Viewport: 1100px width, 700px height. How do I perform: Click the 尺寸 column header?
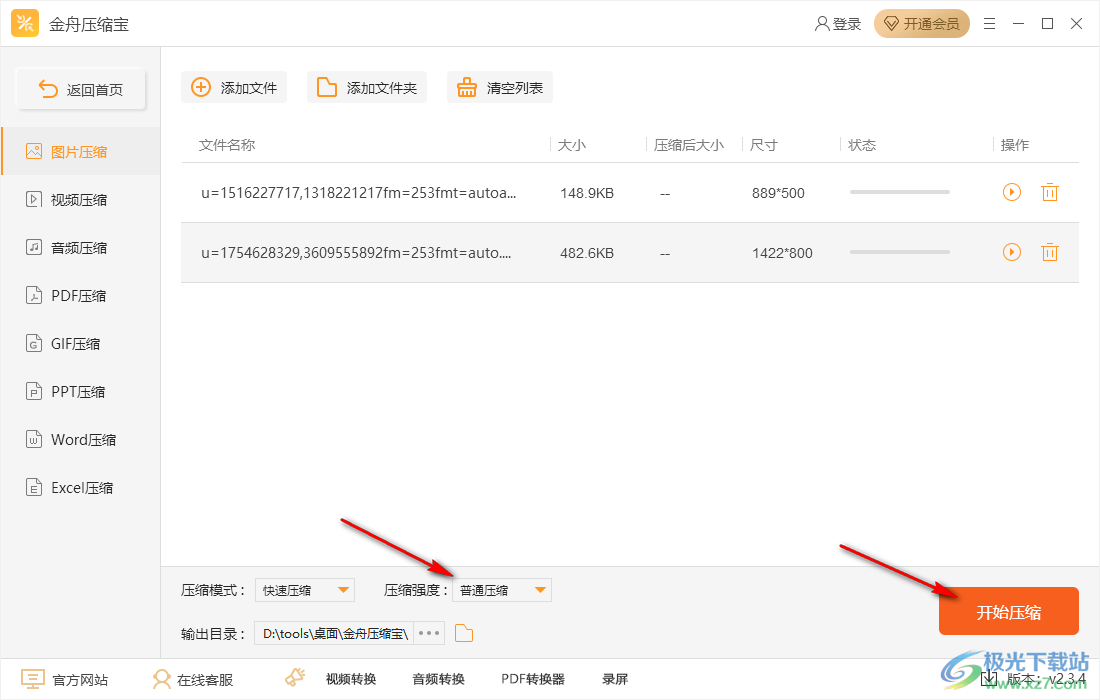[x=764, y=145]
